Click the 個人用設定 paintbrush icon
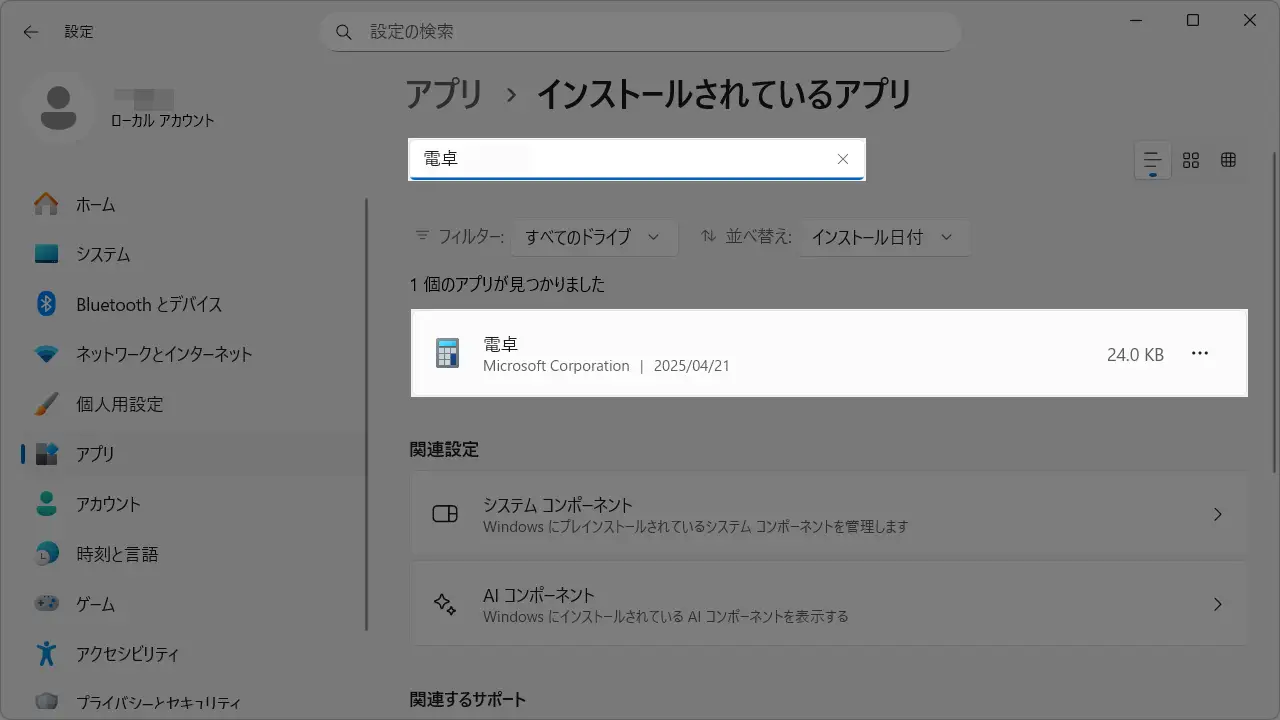This screenshot has height=720, width=1280. pyautogui.click(x=46, y=404)
